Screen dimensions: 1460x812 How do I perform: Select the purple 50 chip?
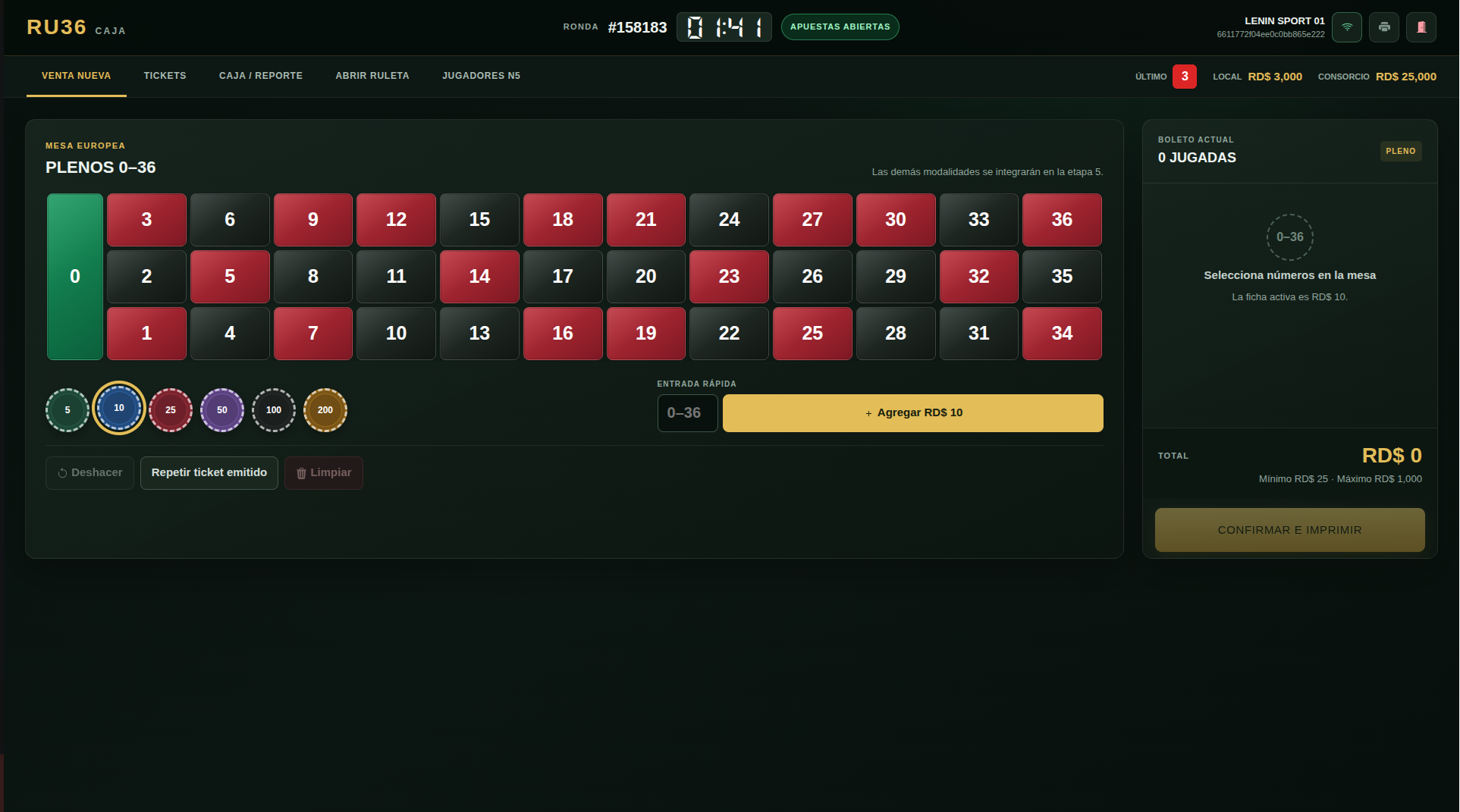click(222, 410)
